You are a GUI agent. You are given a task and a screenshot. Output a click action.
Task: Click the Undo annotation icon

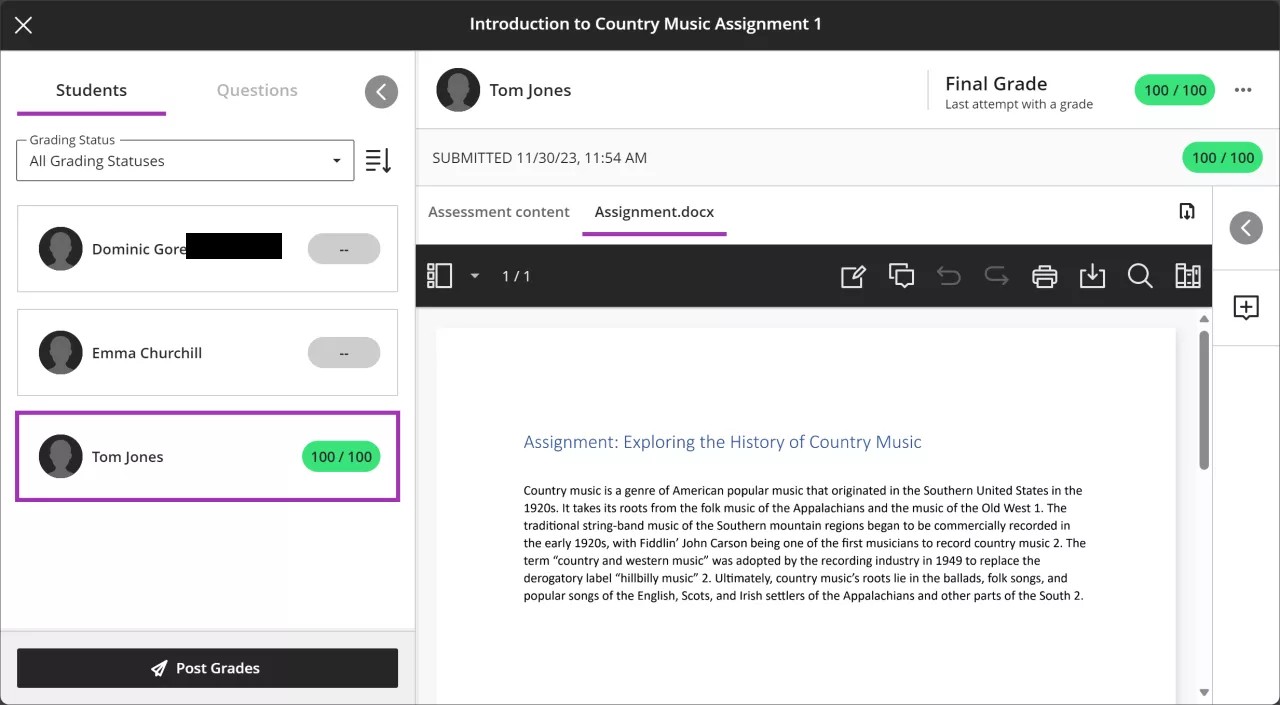(949, 276)
